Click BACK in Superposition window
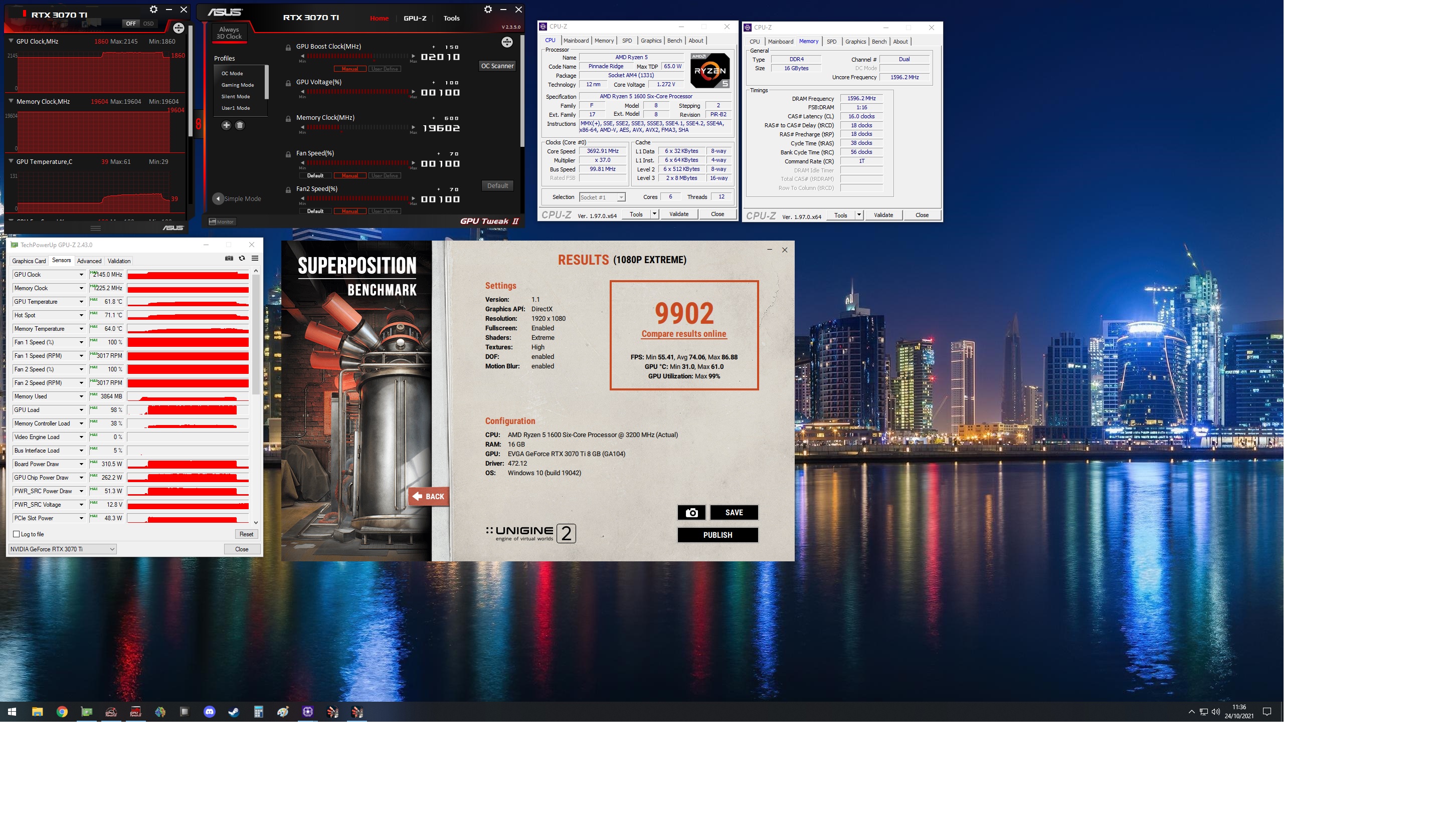 (x=429, y=497)
